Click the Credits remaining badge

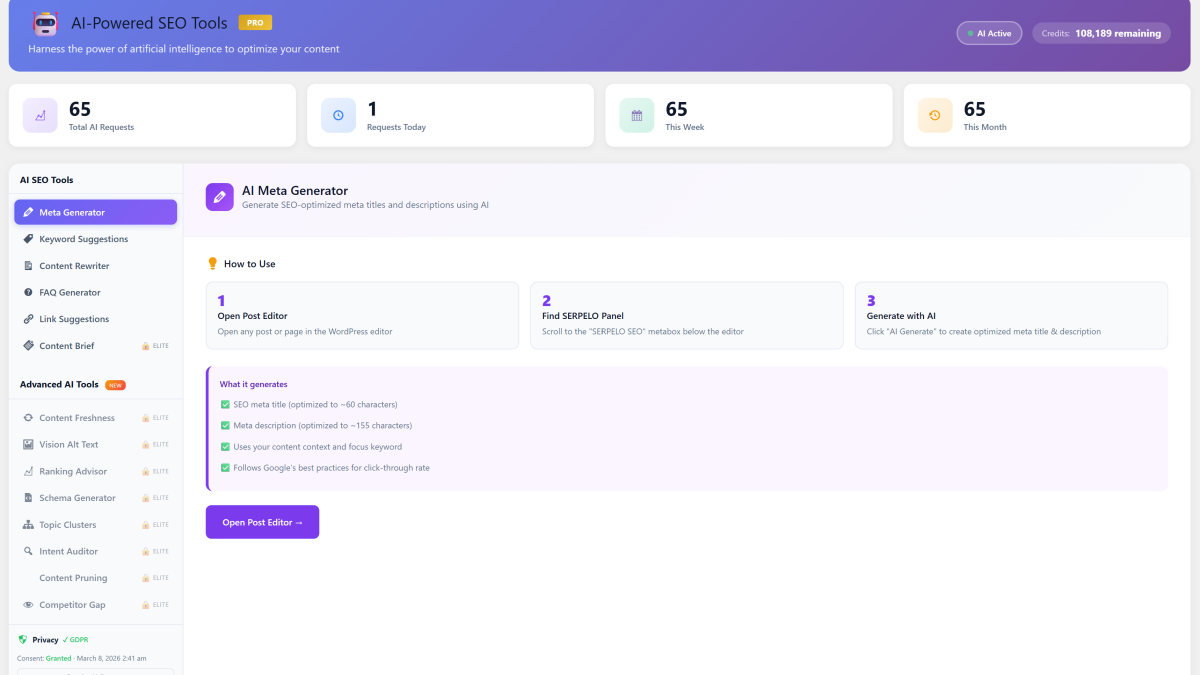click(1101, 32)
